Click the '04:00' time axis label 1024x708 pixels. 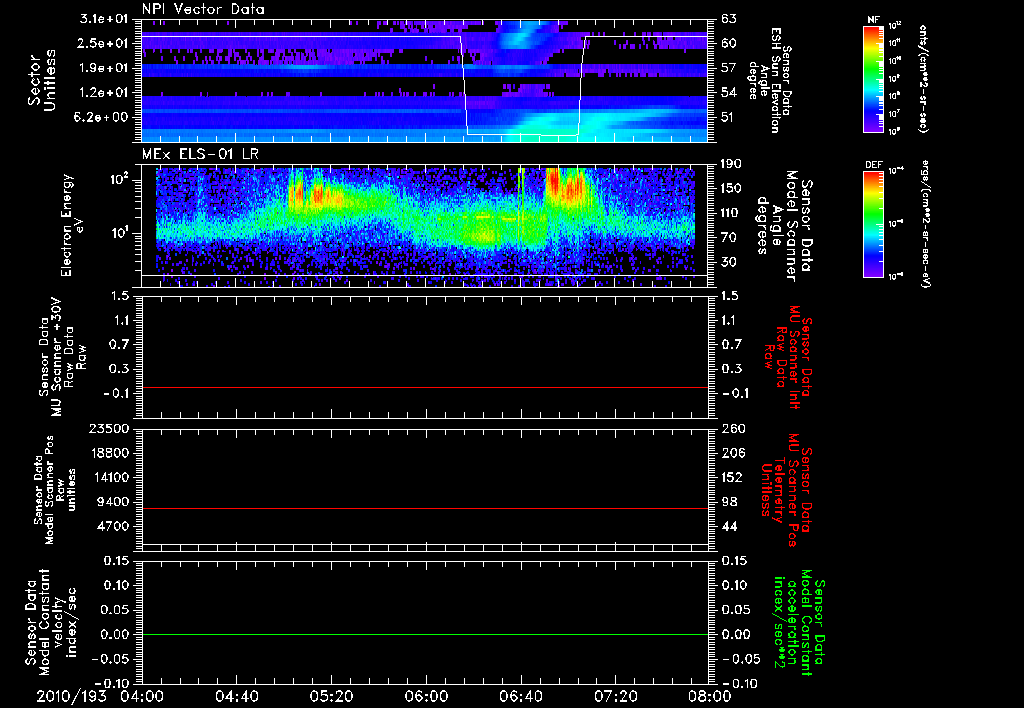tap(142, 696)
